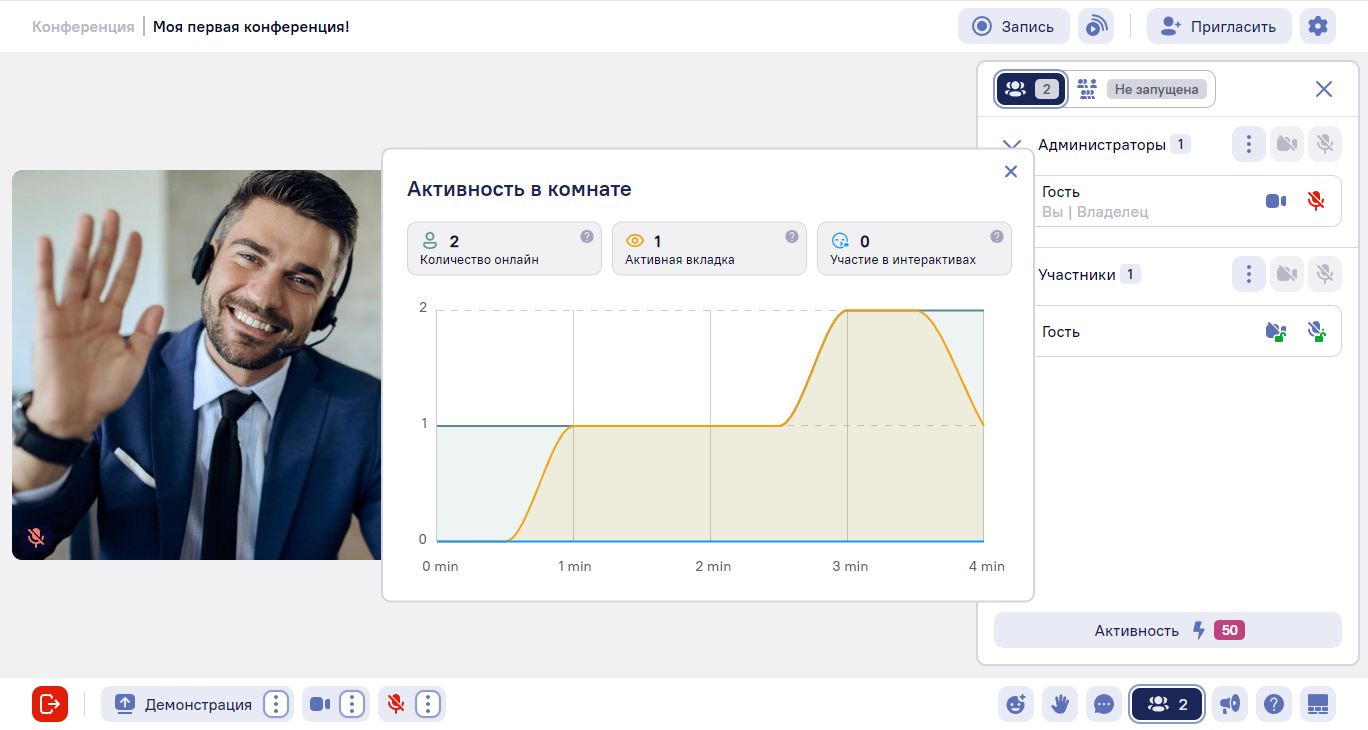This screenshot has height=730, width=1368.
Task: Collapse the Администраторы group chevron
Action: point(1012,145)
